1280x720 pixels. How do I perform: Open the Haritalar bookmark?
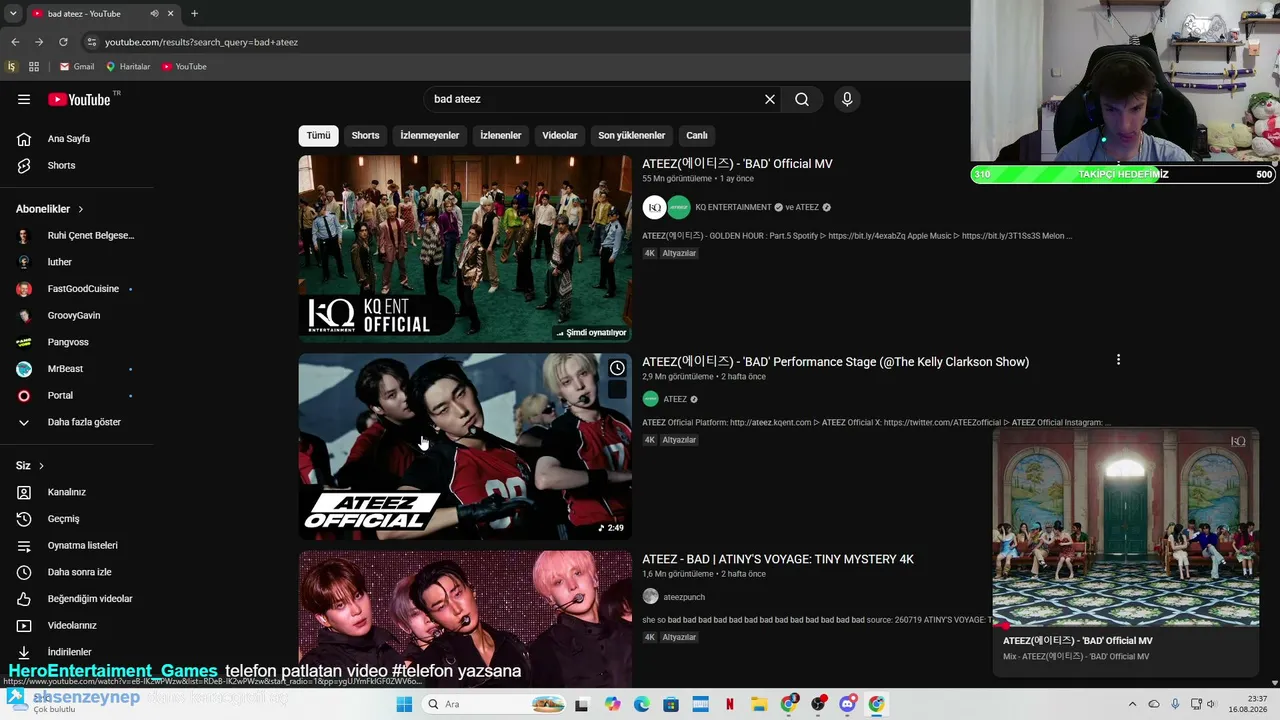tap(128, 67)
